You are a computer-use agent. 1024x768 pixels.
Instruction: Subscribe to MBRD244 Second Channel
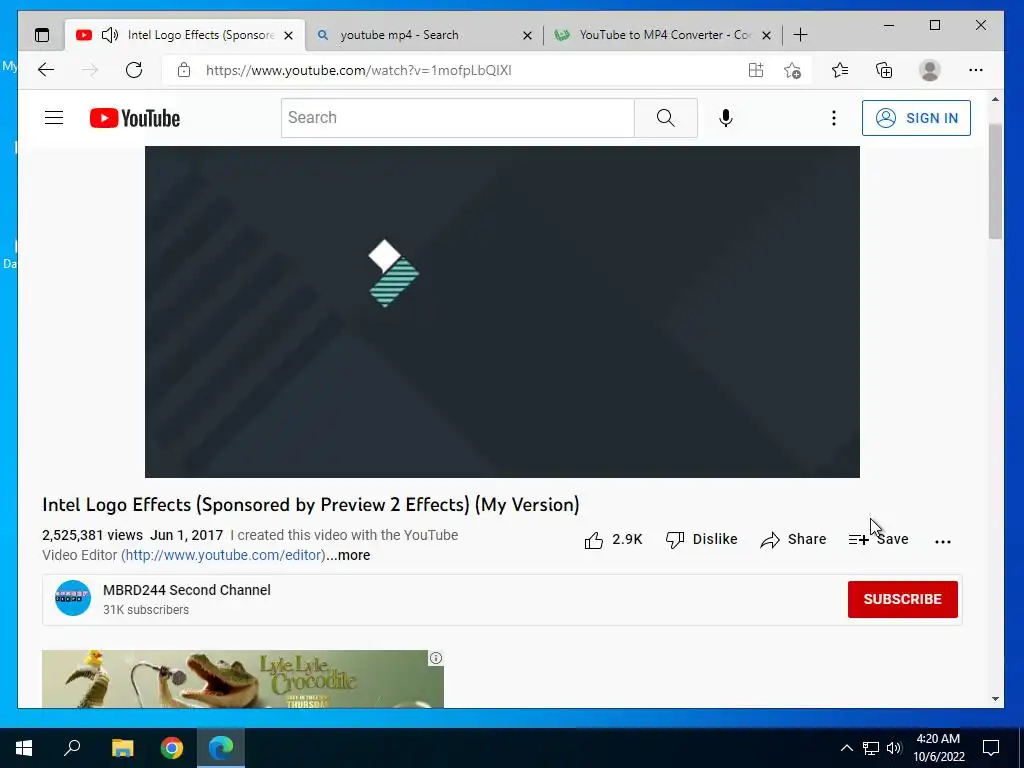(x=903, y=600)
